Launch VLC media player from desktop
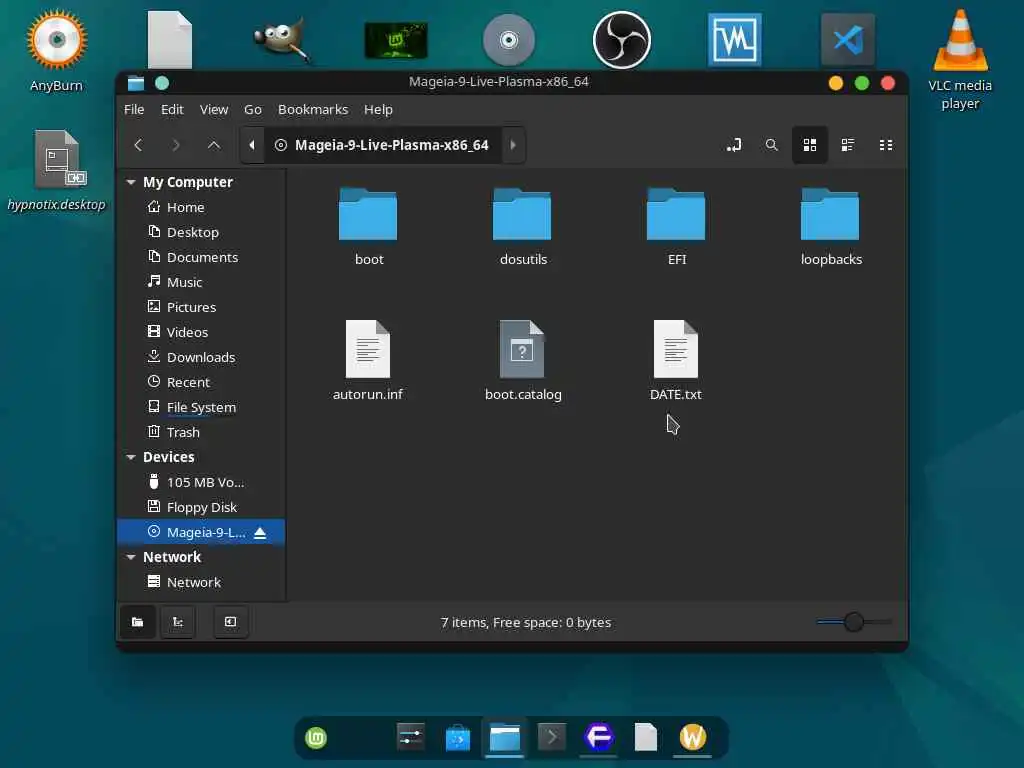The height and width of the screenshot is (768, 1024). 960,59
